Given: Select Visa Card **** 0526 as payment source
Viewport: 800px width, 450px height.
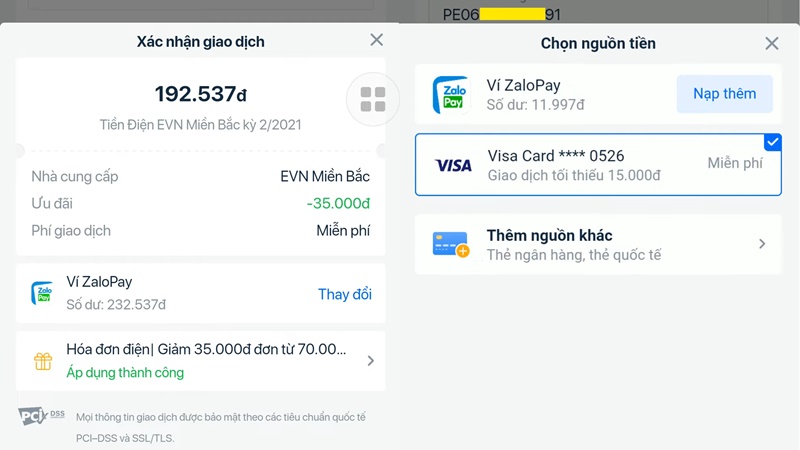Looking at the screenshot, I should (598, 165).
